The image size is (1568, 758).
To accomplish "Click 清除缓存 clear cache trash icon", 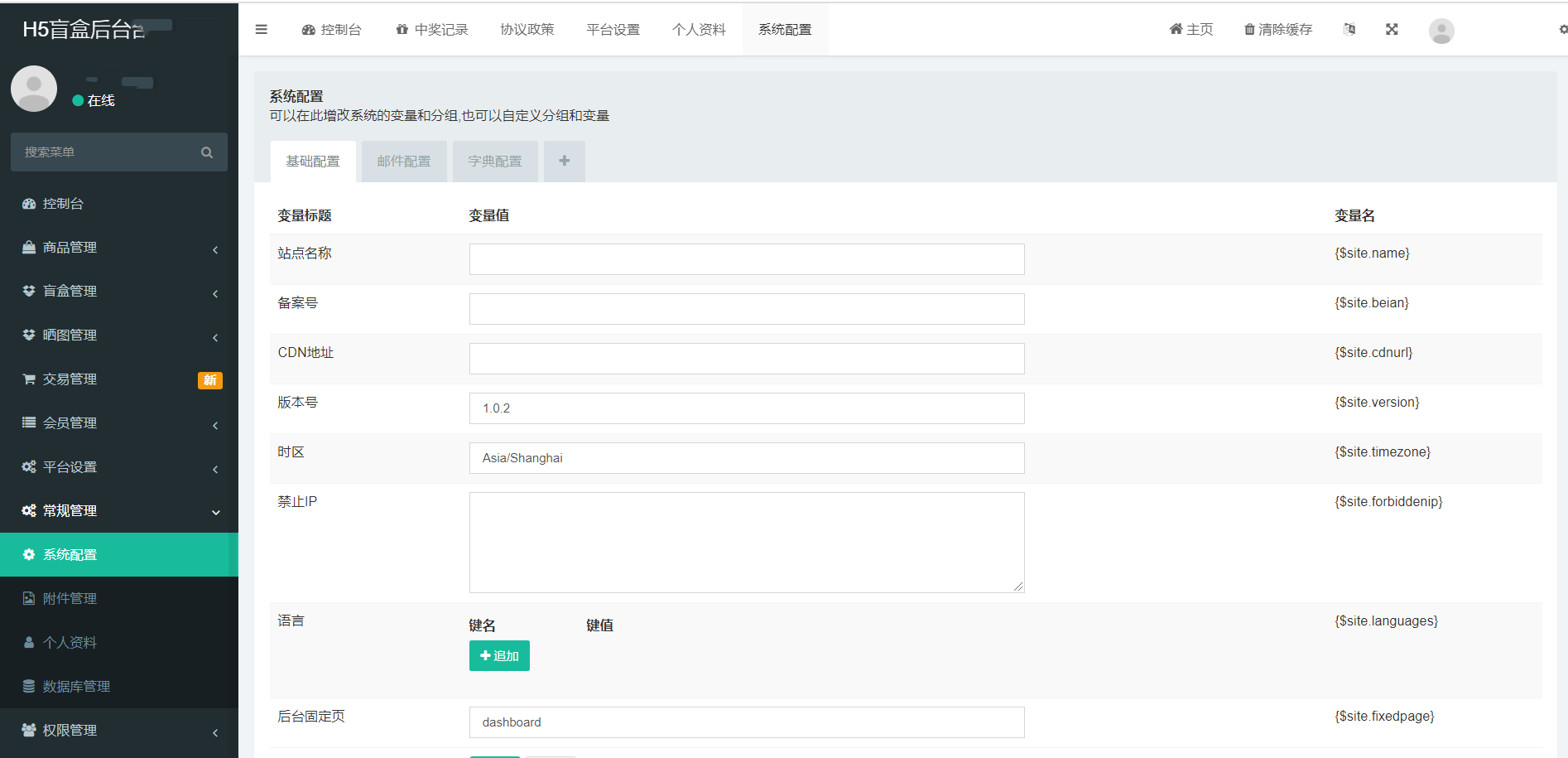I will click(1250, 30).
